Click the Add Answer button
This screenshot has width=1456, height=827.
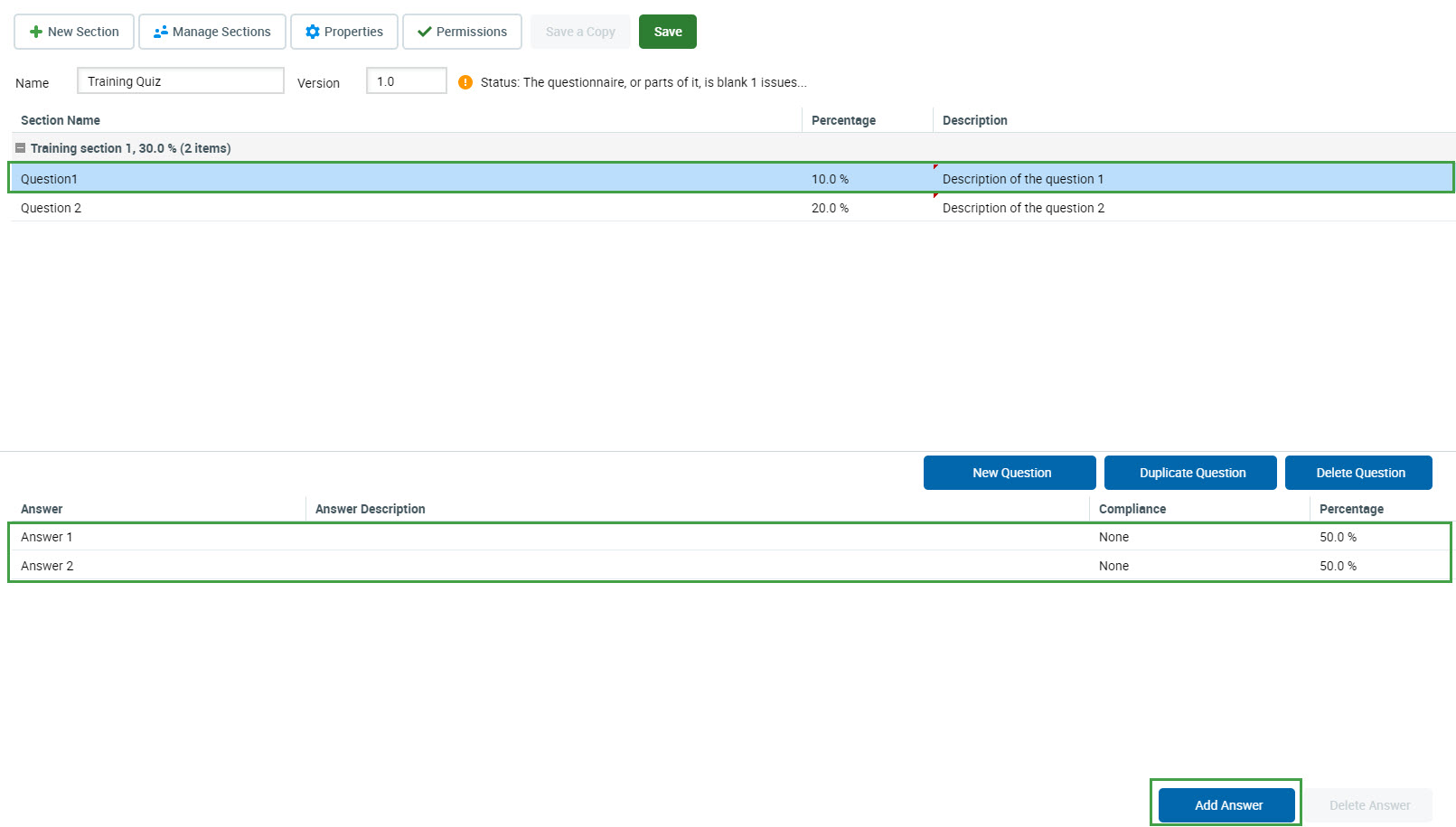pos(1226,804)
